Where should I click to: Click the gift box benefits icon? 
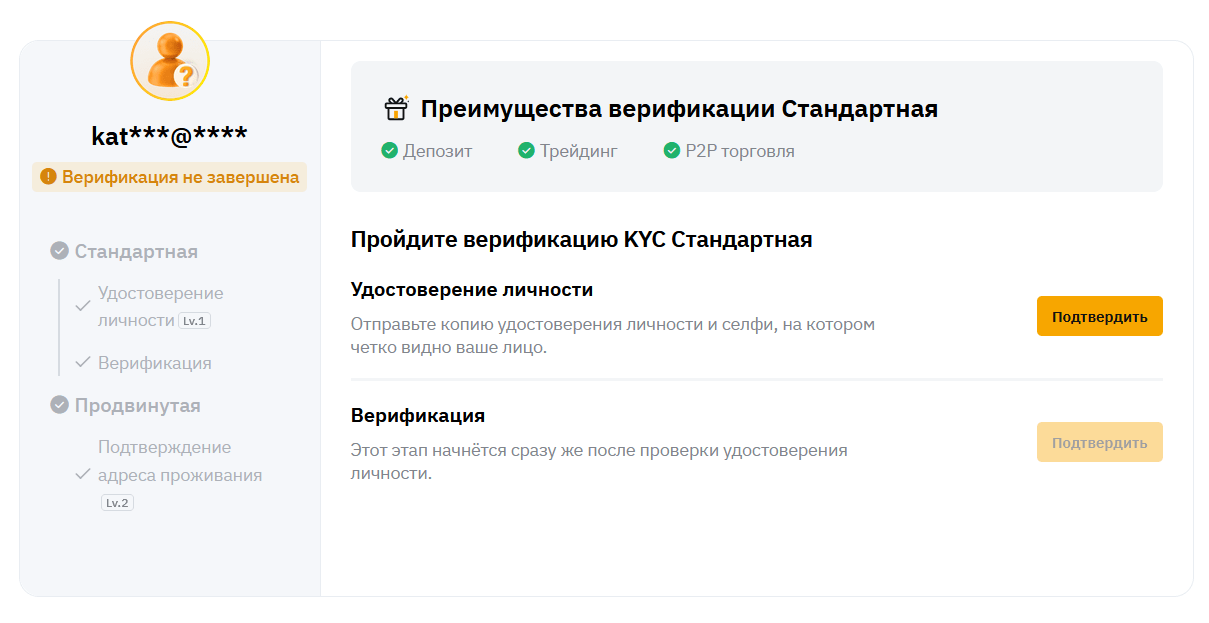pyautogui.click(x=397, y=108)
